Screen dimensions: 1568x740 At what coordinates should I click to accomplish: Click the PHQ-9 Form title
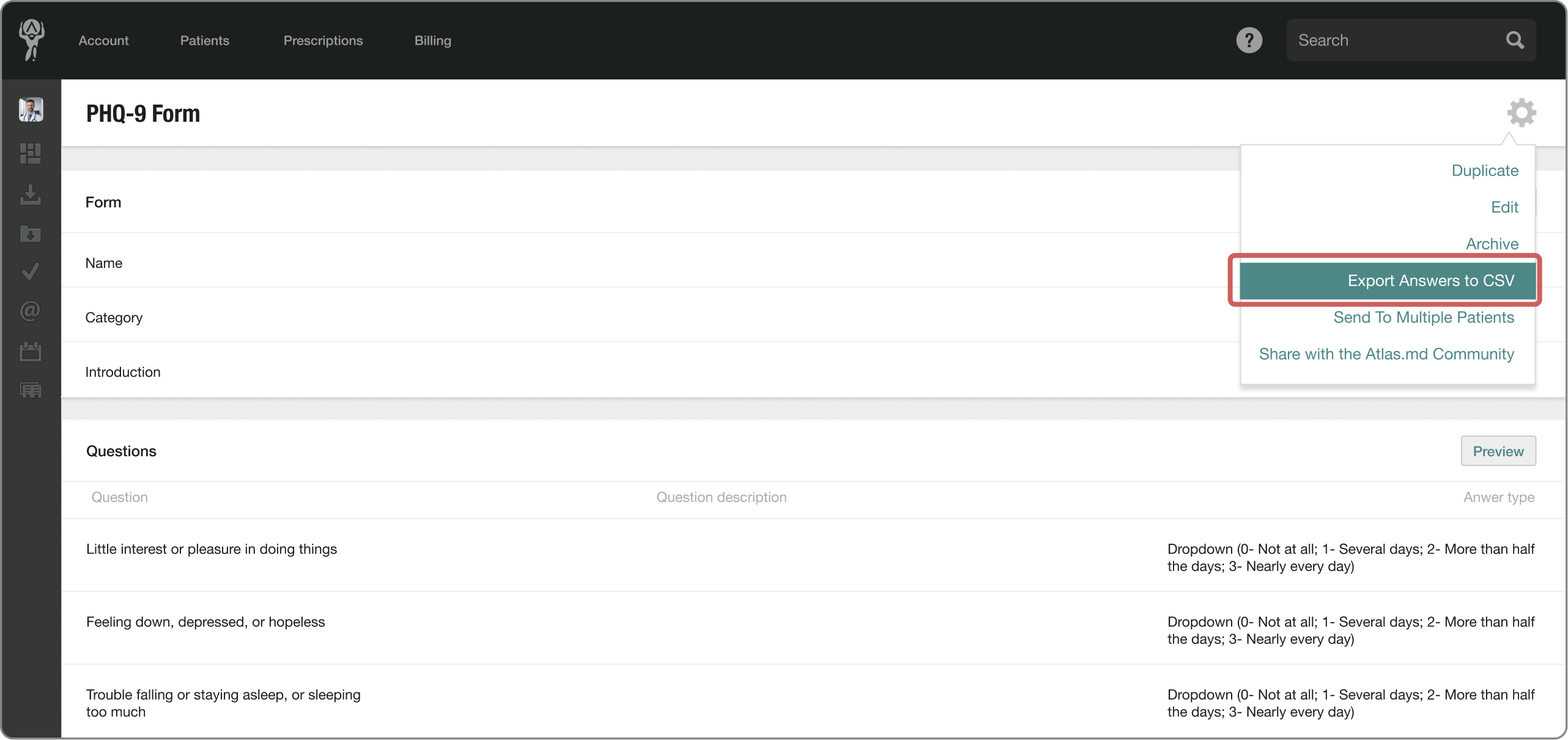(x=143, y=114)
